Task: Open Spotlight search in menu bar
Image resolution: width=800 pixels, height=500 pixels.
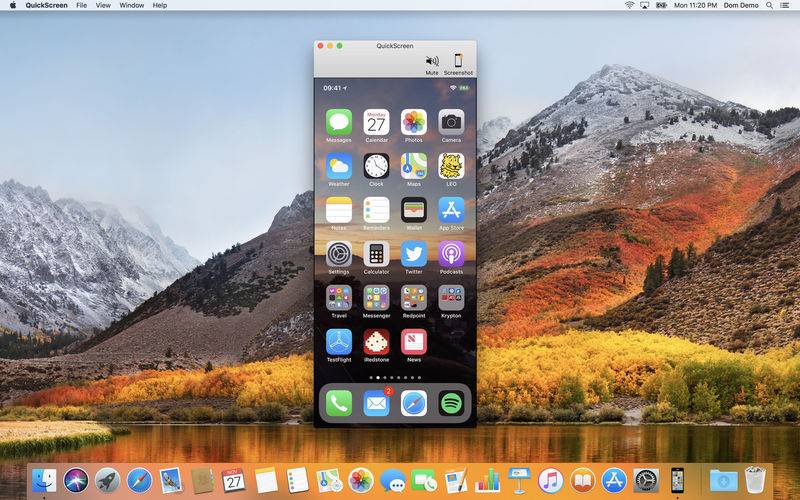Action: (x=769, y=5)
